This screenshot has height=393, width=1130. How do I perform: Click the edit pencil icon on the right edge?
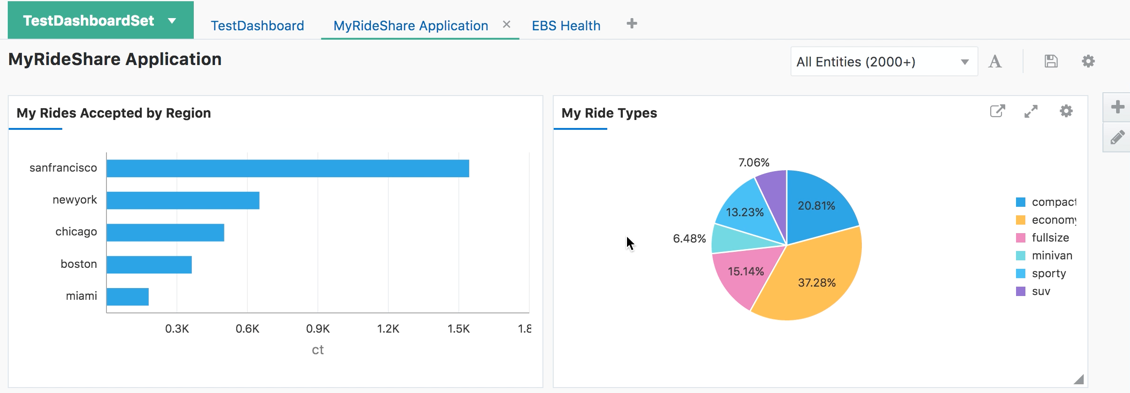[x=1118, y=137]
